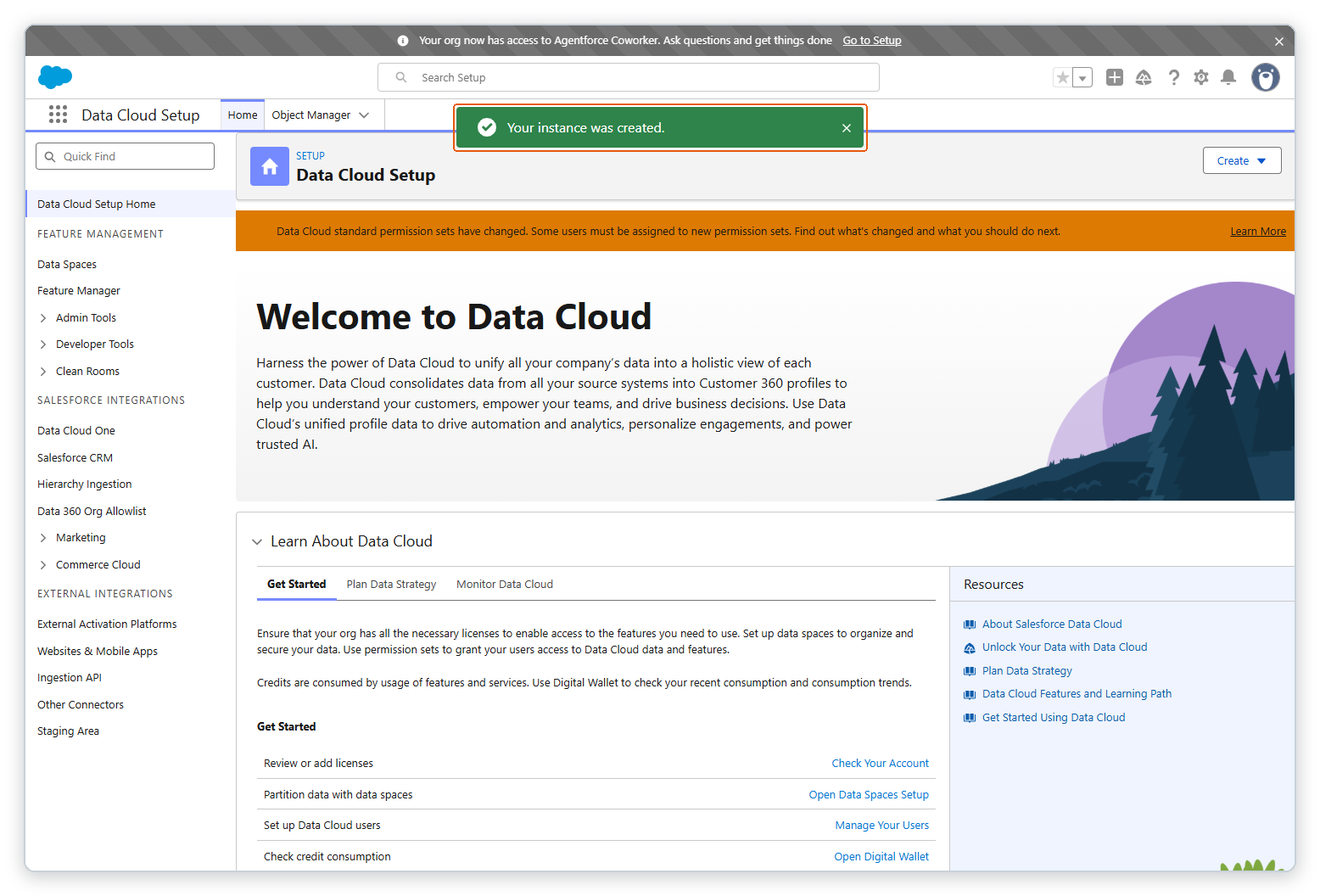
Task: Close the 'Your instance was created' toast
Action: (x=846, y=128)
